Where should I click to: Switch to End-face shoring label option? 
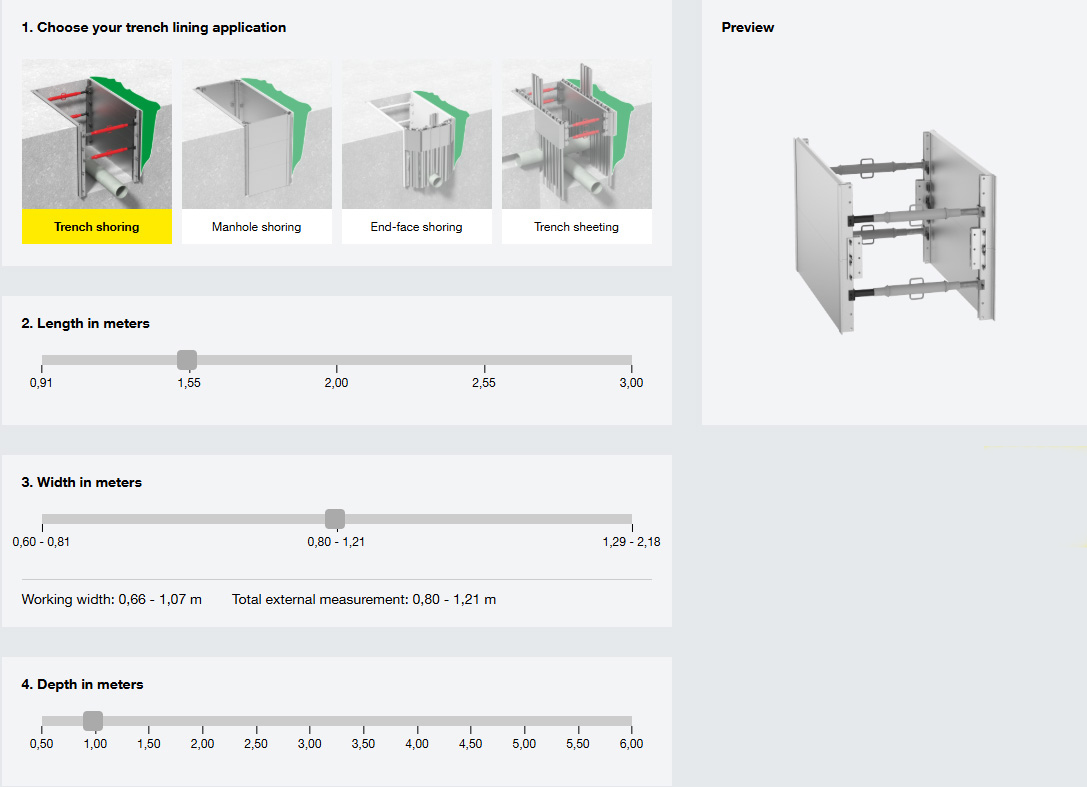point(417,227)
